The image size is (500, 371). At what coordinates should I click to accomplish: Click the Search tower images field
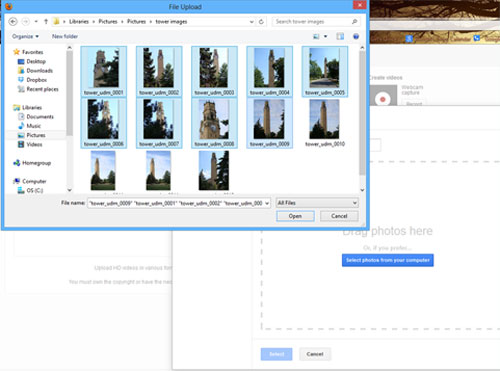pyautogui.click(x=315, y=22)
